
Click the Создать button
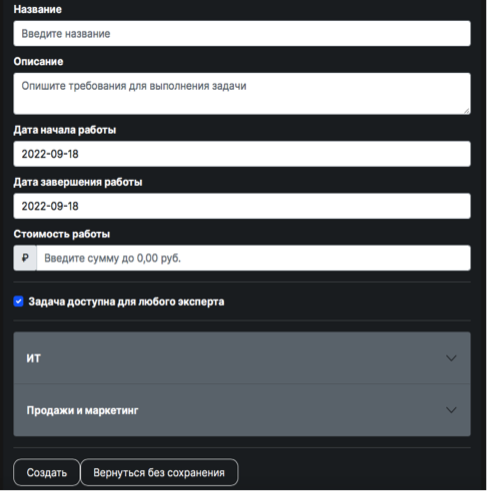tap(47, 472)
